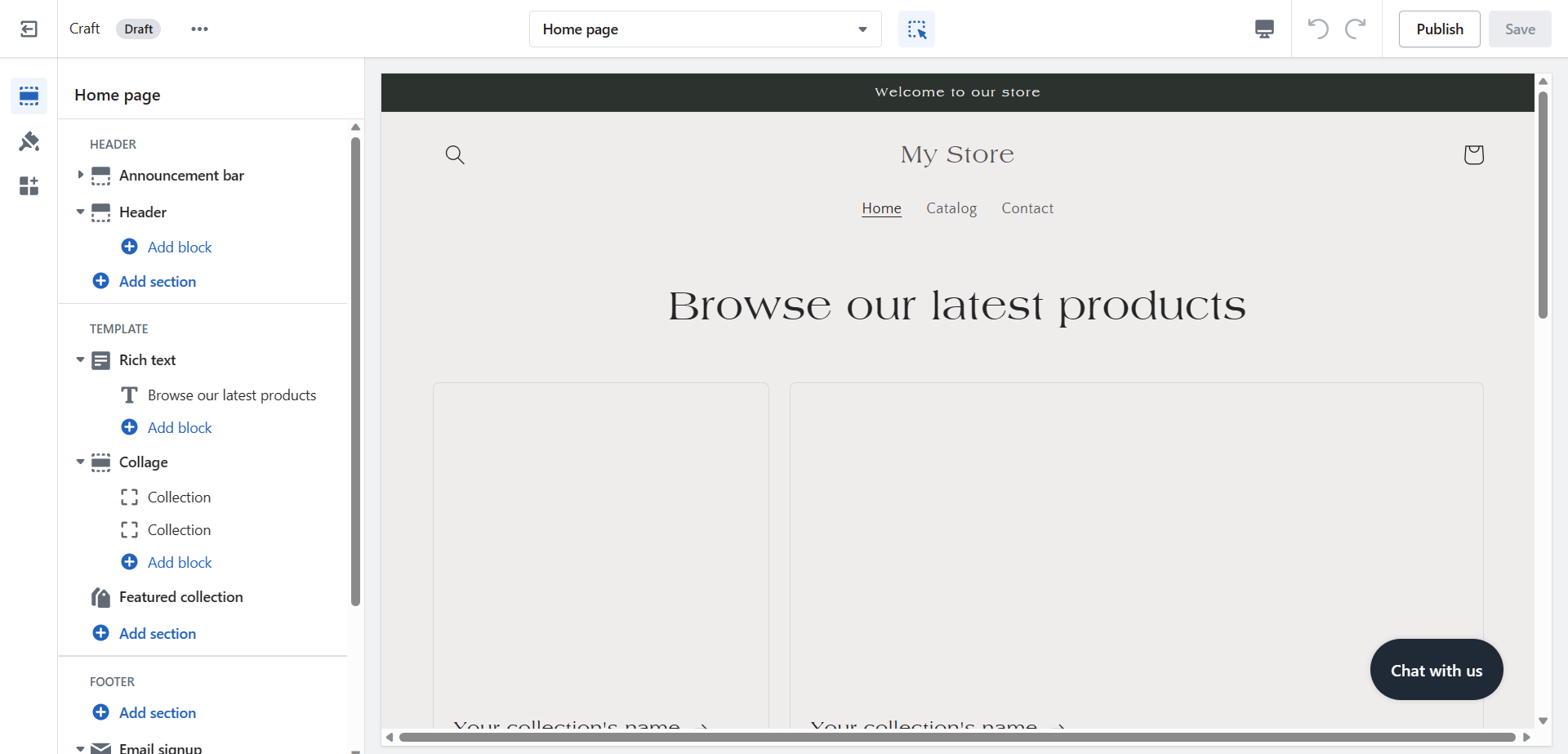Select the Home link in store navigation

click(x=881, y=208)
